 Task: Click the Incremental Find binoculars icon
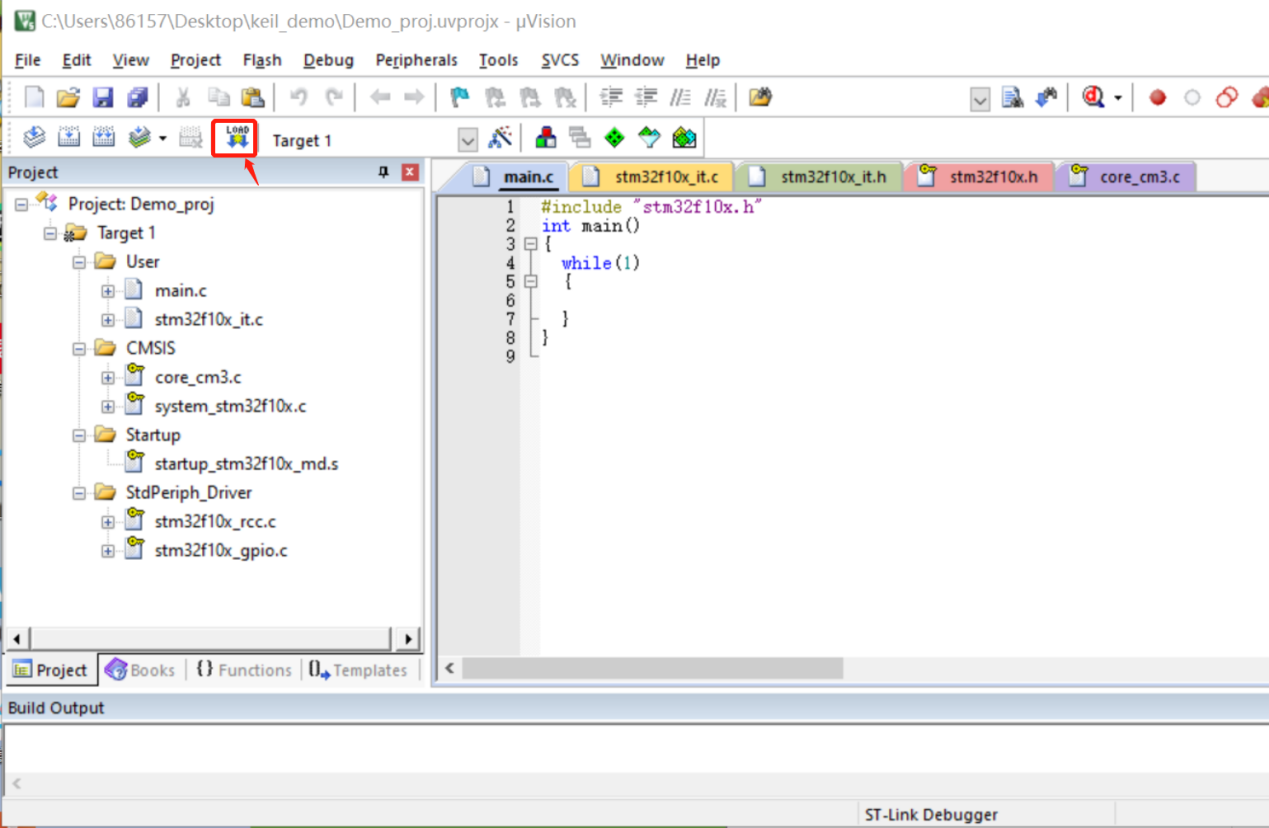(x=1046, y=97)
